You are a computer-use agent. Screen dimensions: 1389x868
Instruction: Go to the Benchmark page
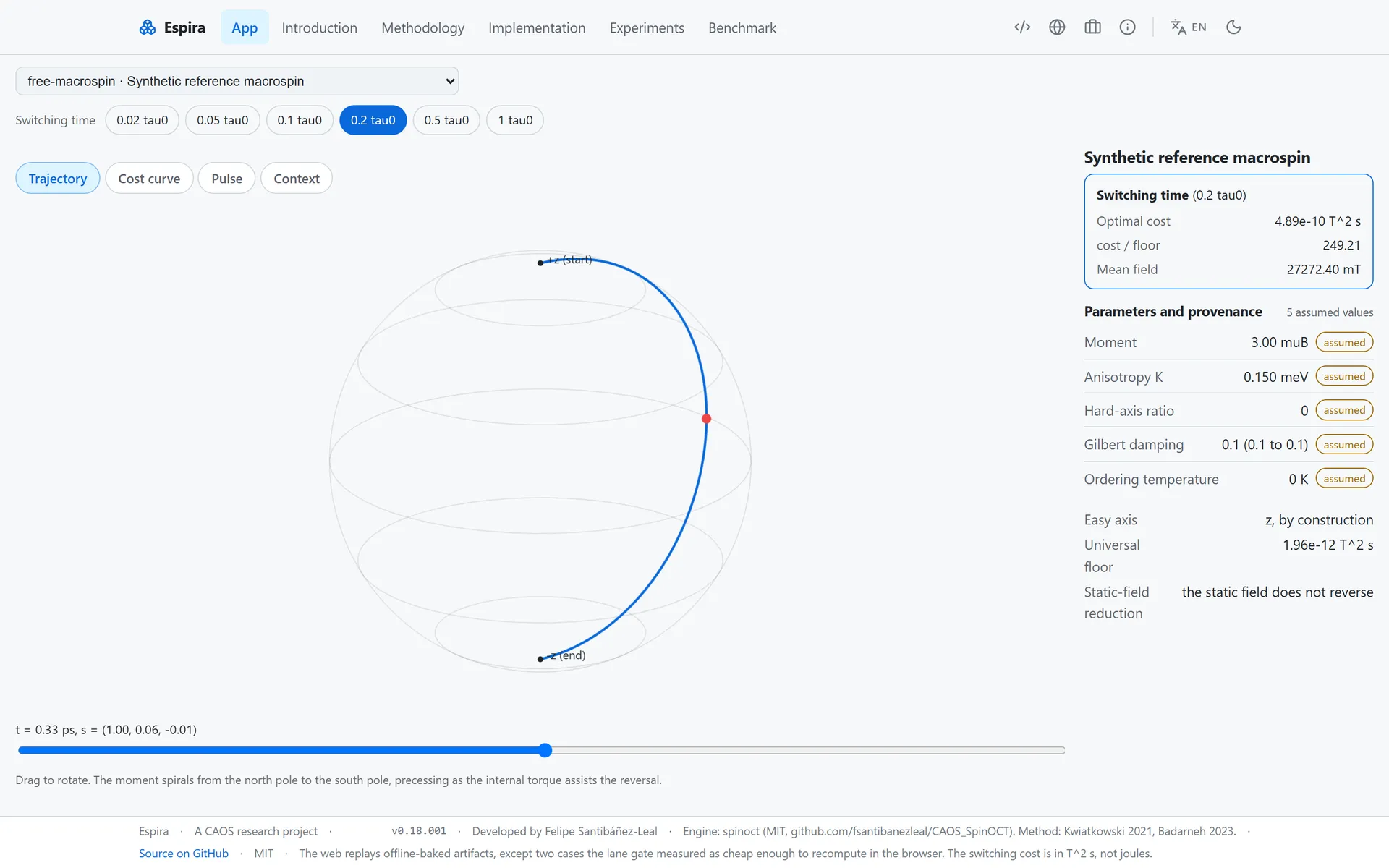(x=742, y=27)
